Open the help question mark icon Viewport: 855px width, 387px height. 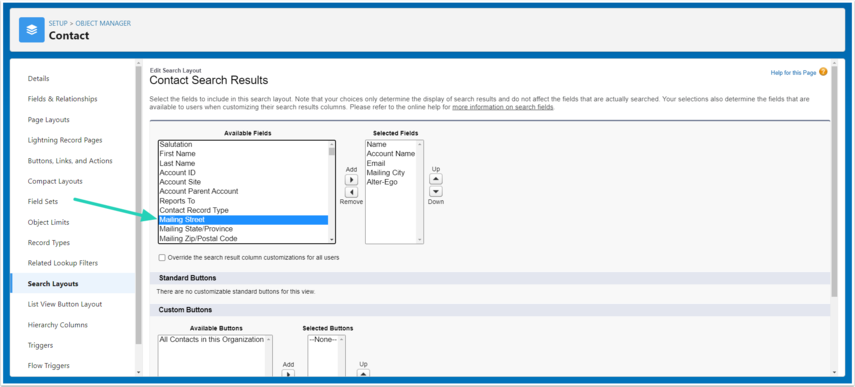(823, 72)
